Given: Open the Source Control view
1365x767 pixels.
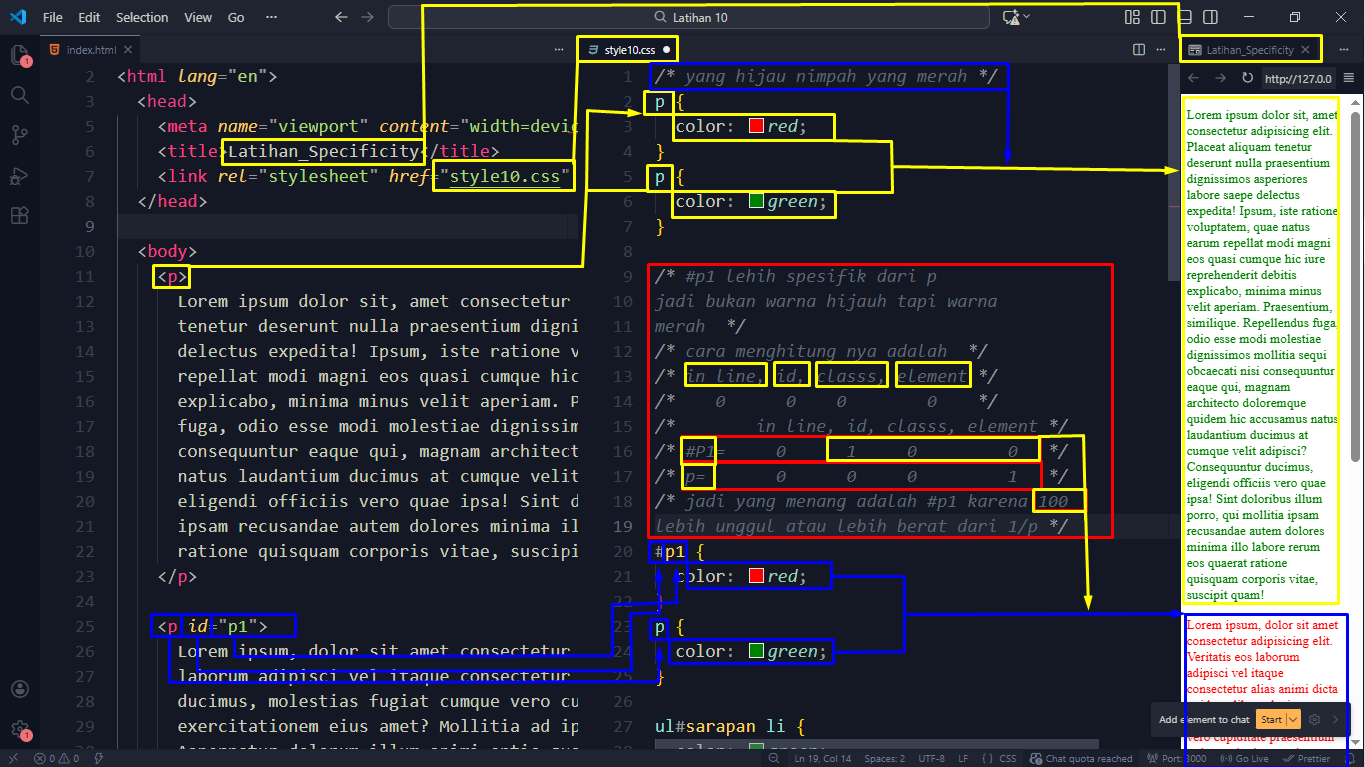Looking at the screenshot, I should 20,135.
